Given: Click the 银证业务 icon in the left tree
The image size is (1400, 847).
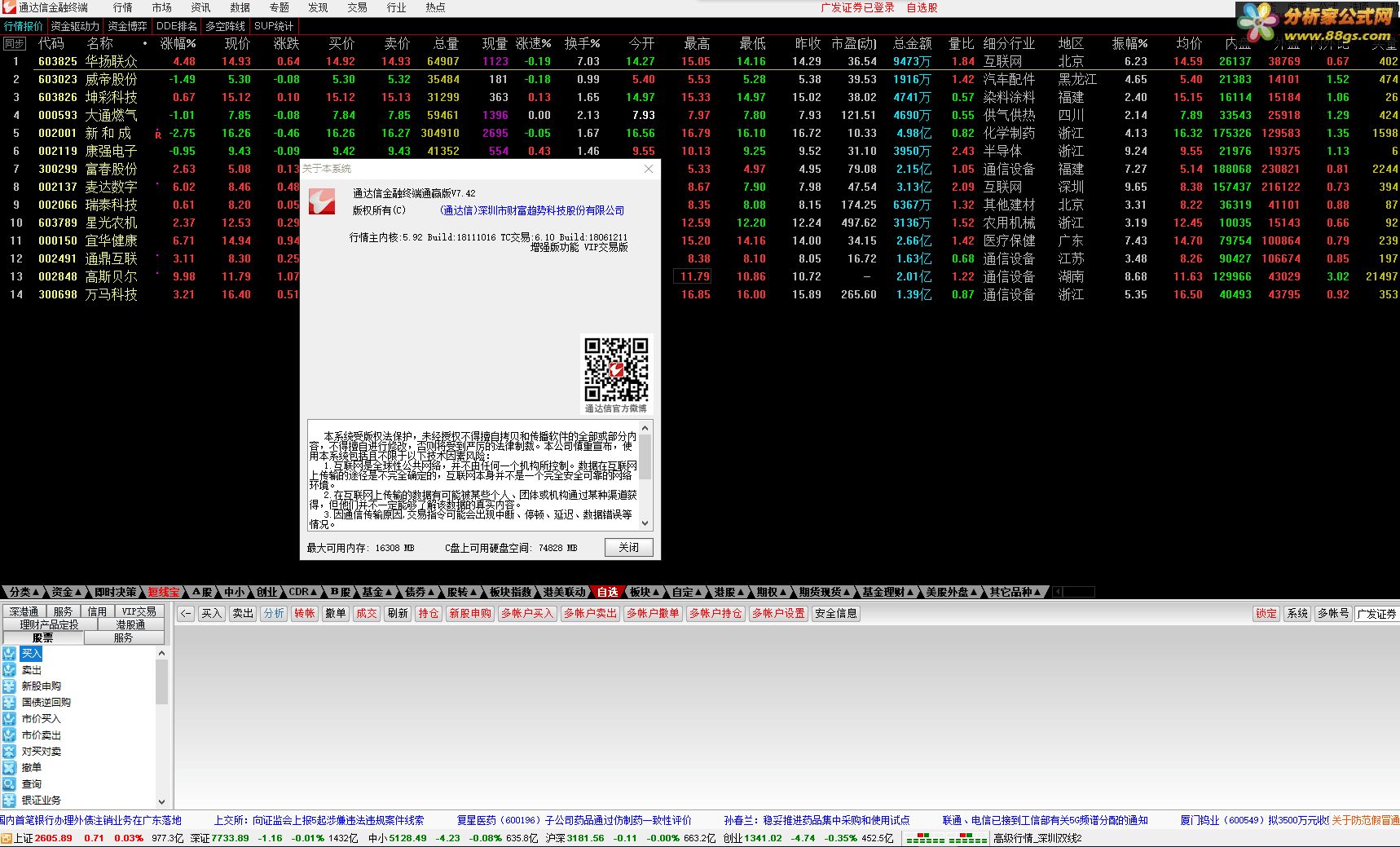Looking at the screenshot, I should (x=9, y=801).
